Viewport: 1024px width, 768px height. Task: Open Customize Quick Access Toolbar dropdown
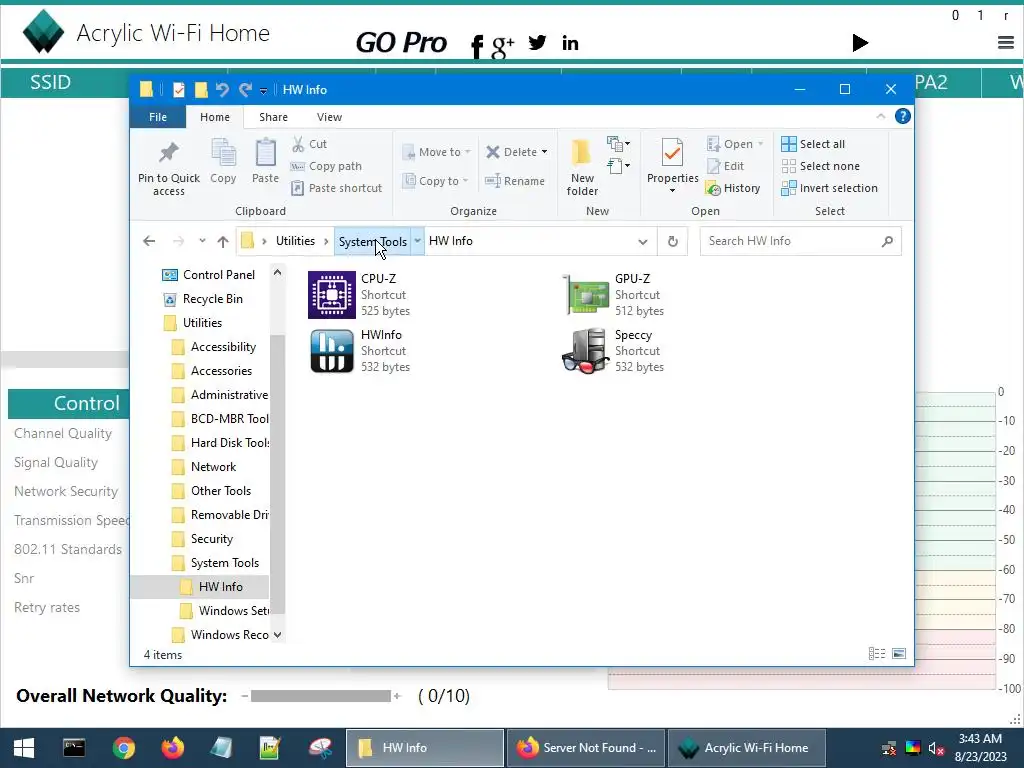pos(263,90)
